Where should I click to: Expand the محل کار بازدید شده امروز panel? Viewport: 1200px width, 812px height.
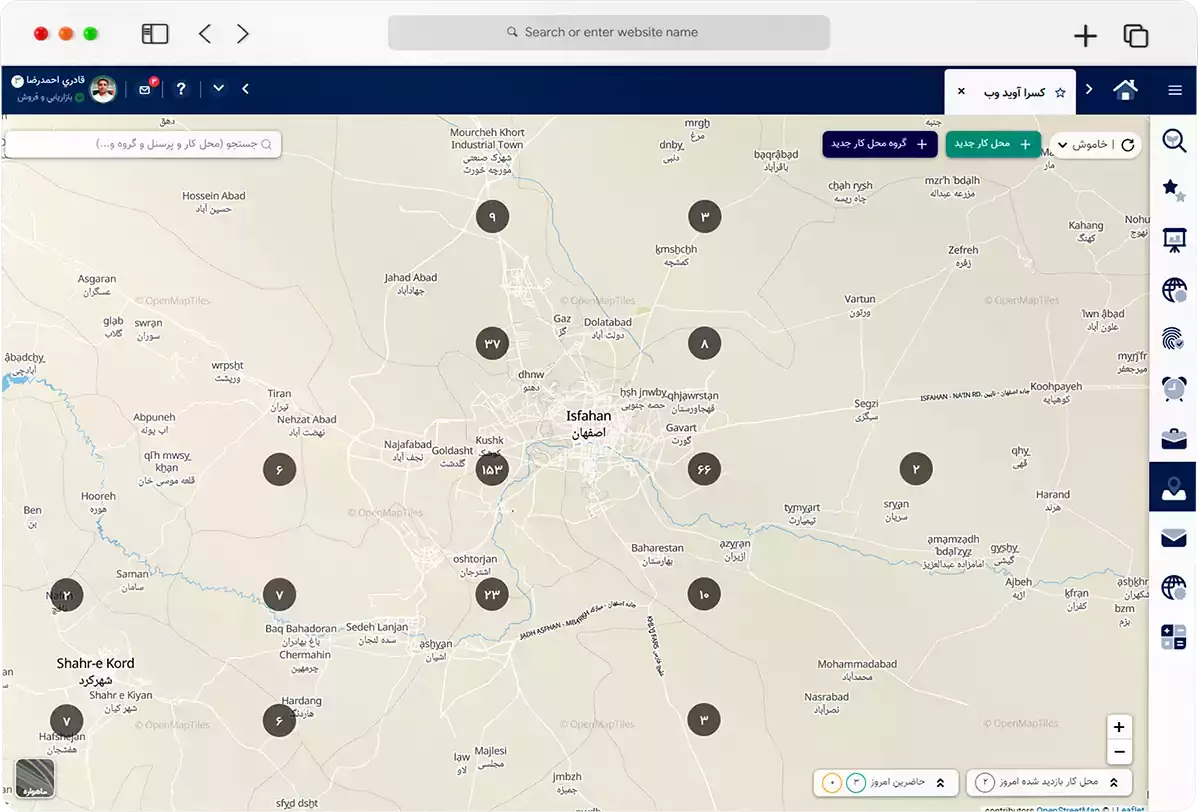pyautogui.click(x=1049, y=782)
